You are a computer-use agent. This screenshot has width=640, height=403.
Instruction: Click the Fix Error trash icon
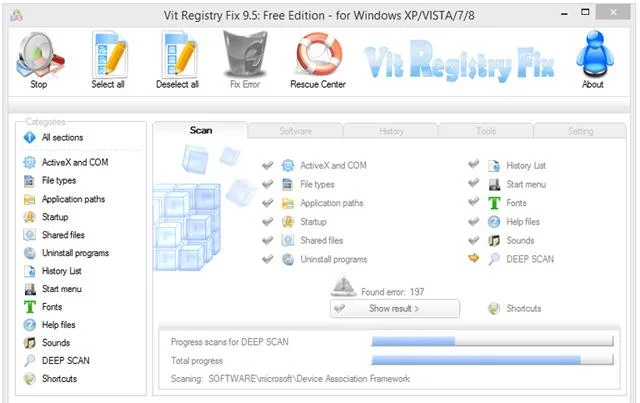245,55
